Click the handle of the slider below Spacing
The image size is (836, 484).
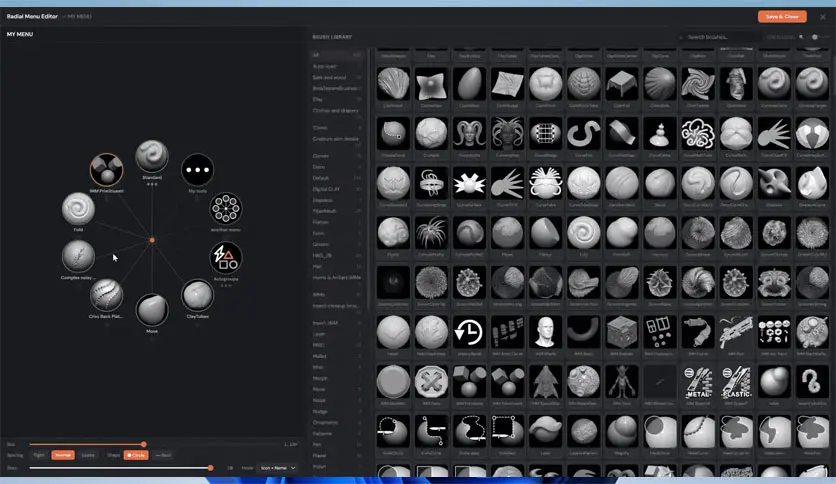(211, 468)
